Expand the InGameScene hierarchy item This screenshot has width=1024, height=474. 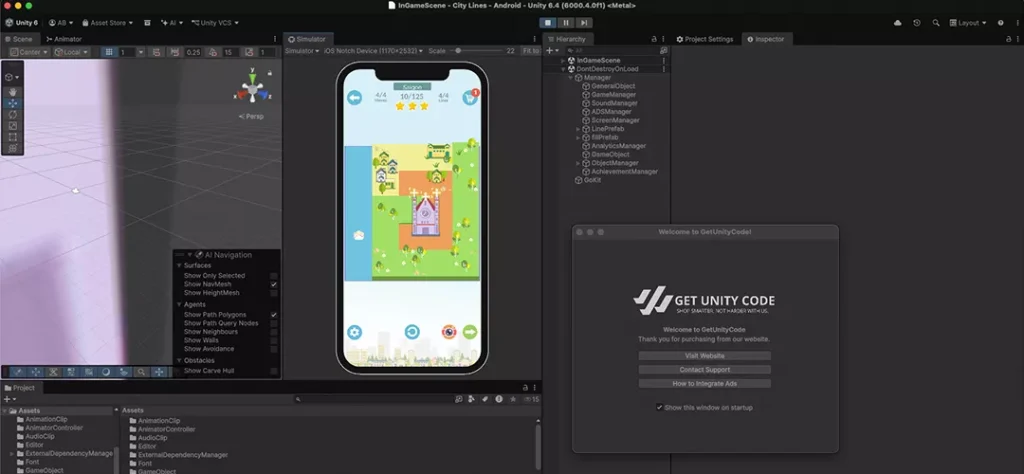(563, 61)
